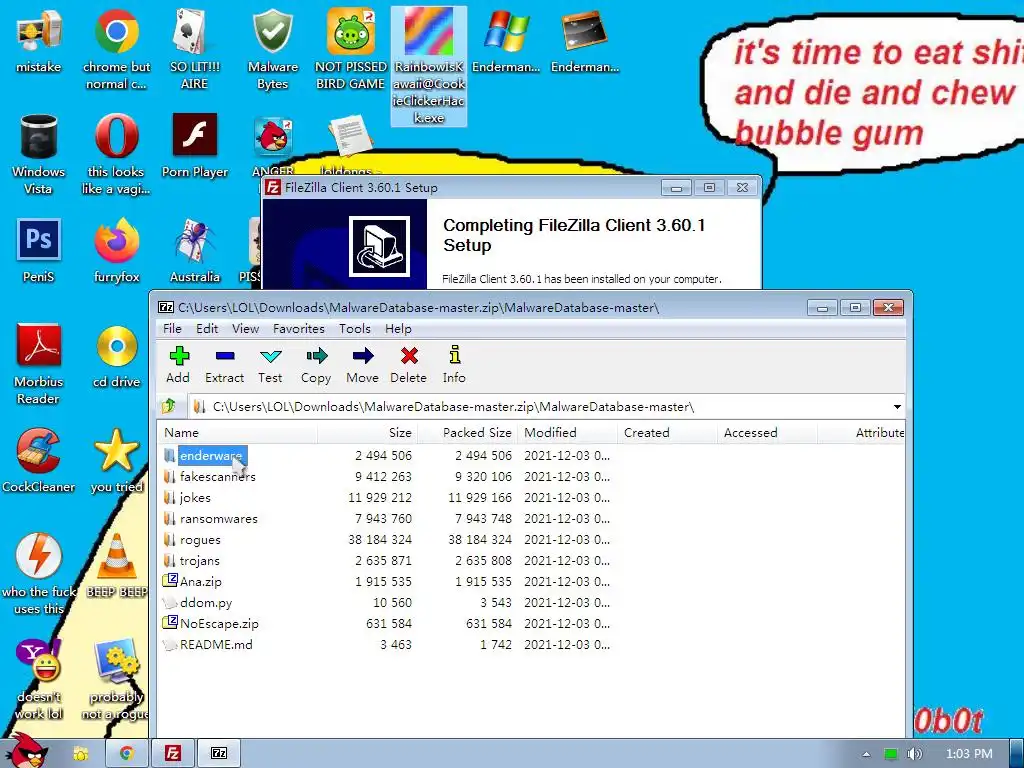
Task: Click rogues size value 38 184 324
Action: [x=380, y=539]
